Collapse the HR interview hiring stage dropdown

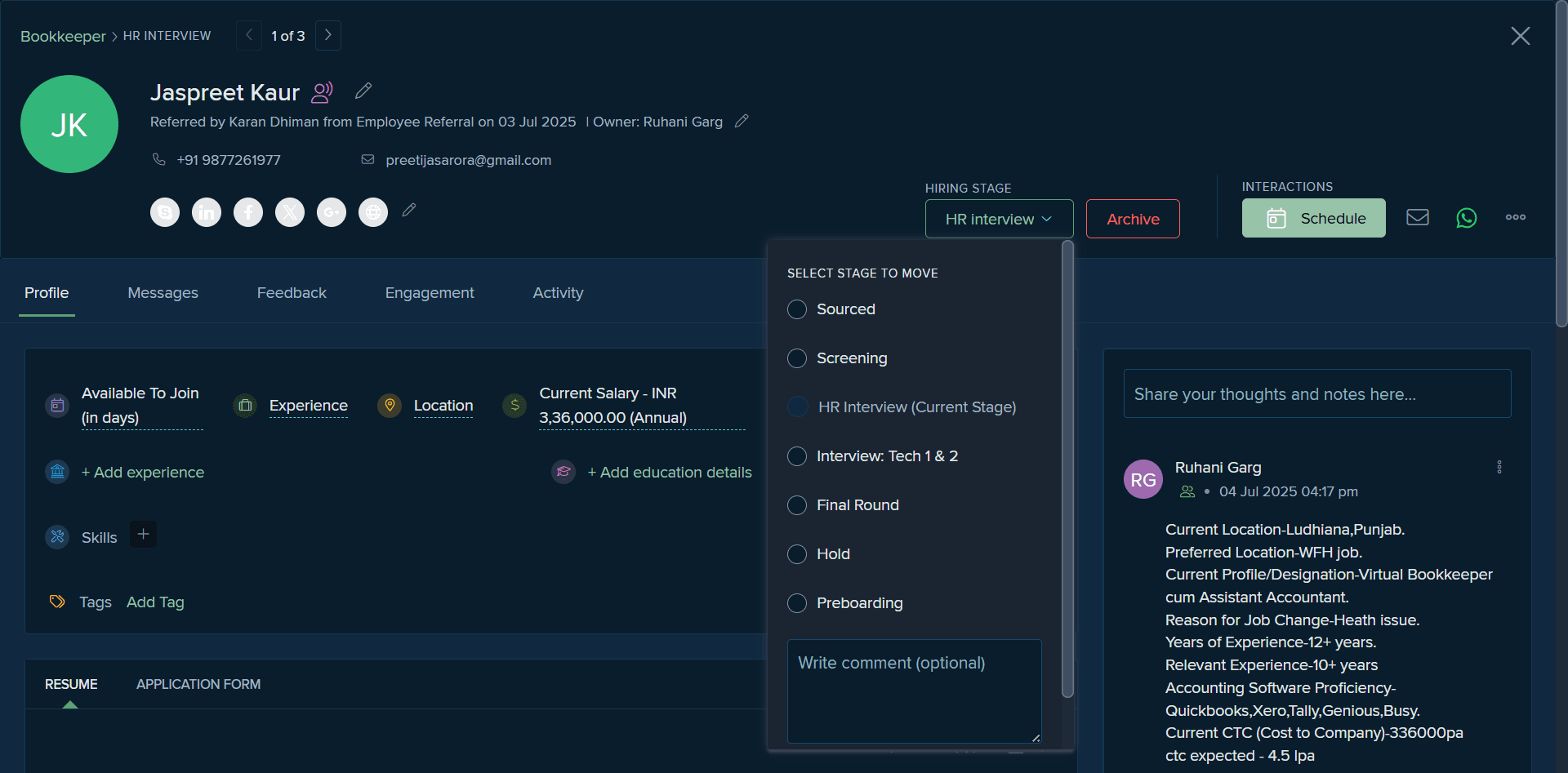(999, 219)
